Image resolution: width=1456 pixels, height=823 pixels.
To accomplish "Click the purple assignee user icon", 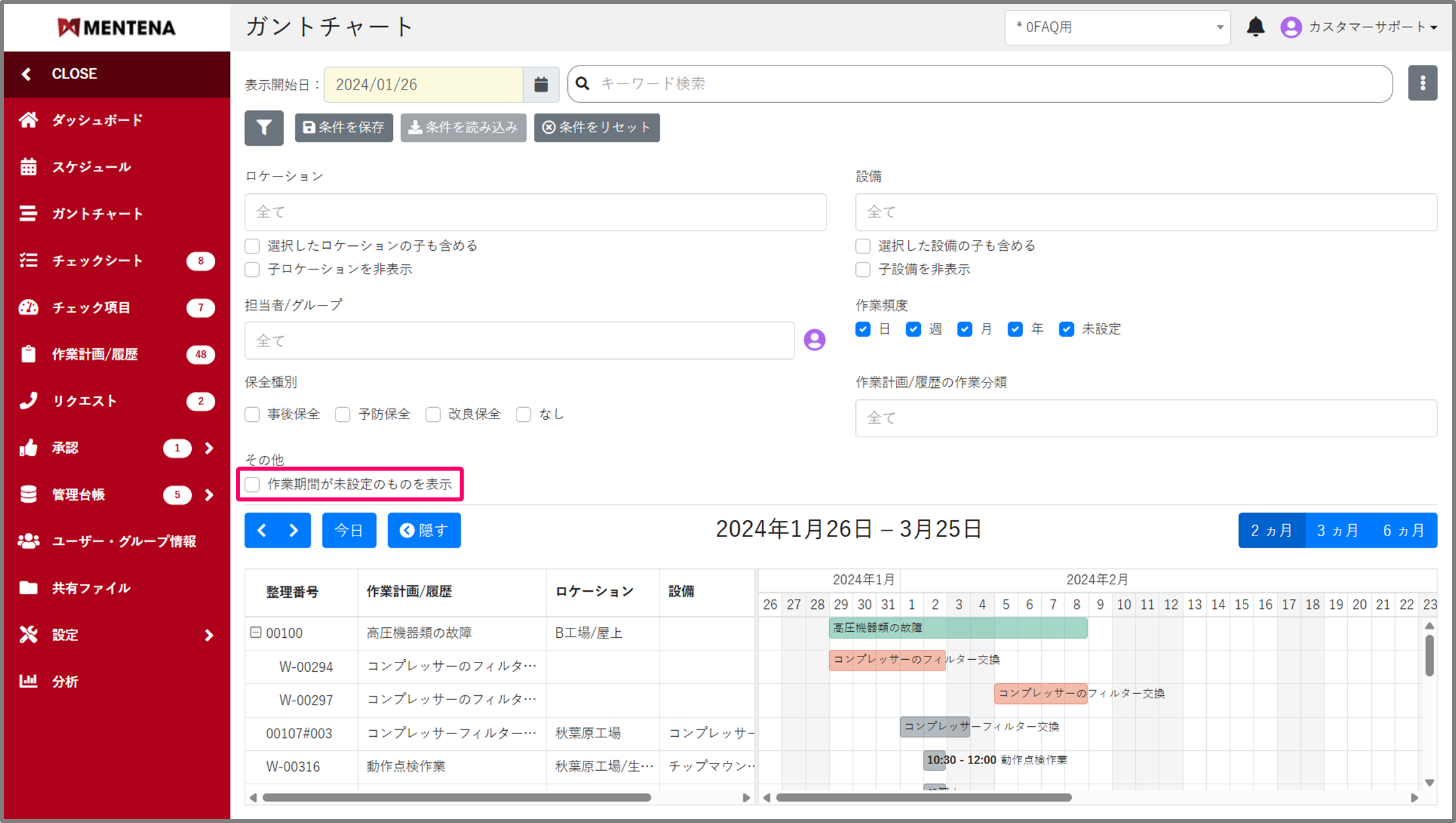I will [814, 340].
